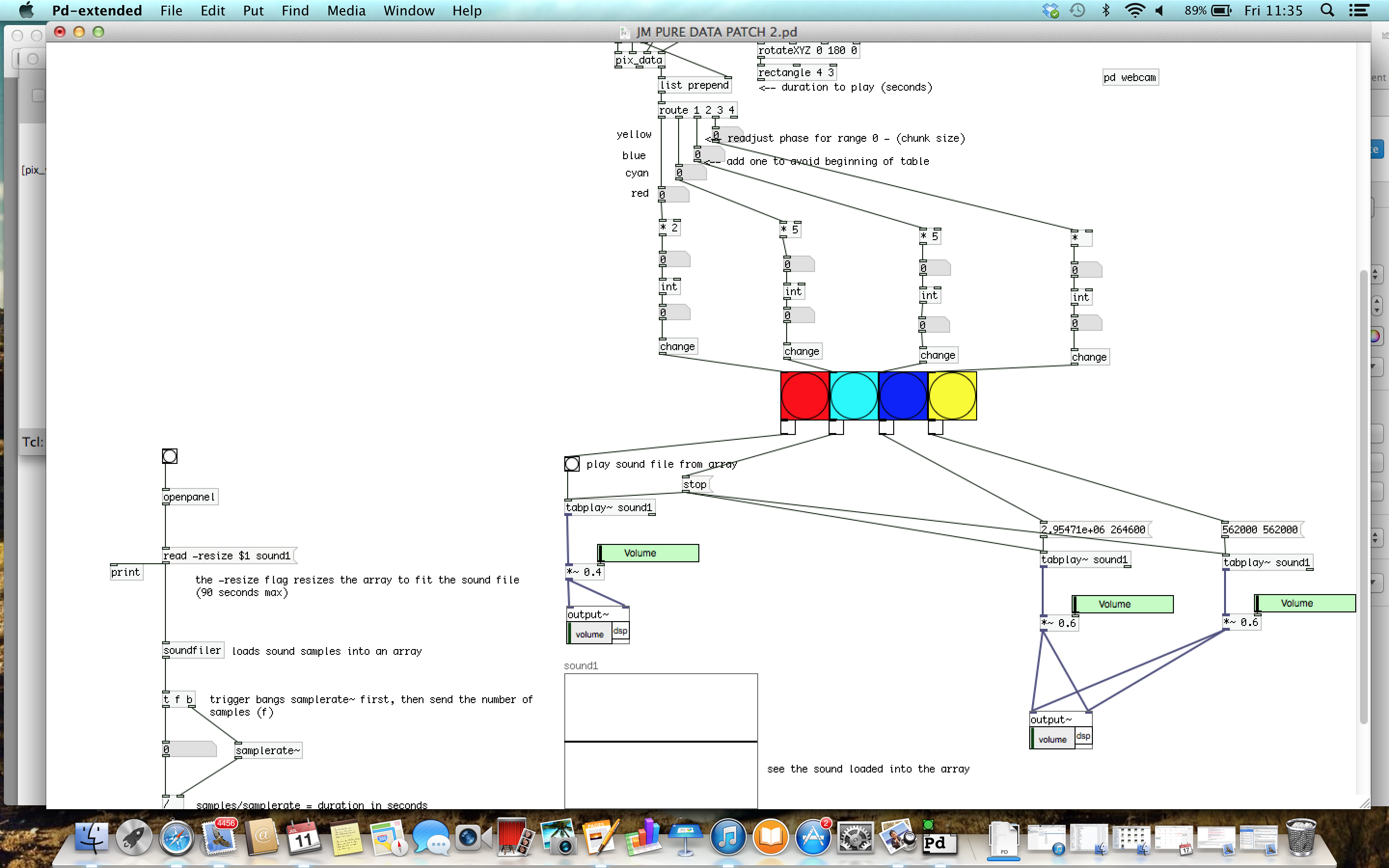This screenshot has height=868, width=1389.
Task: Select the 'rotateXYZ 0 180 0' object
Action: pyautogui.click(x=808, y=50)
